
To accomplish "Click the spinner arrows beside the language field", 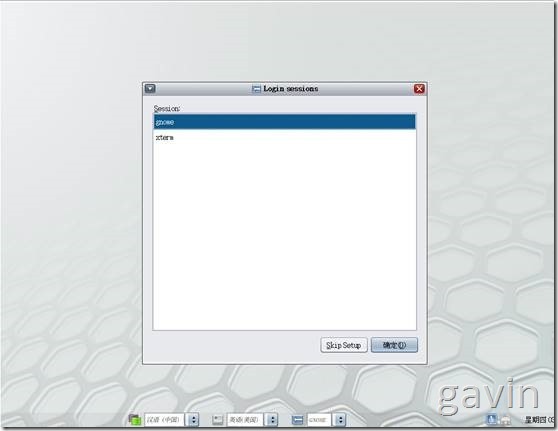I will pyautogui.click(x=193, y=420).
